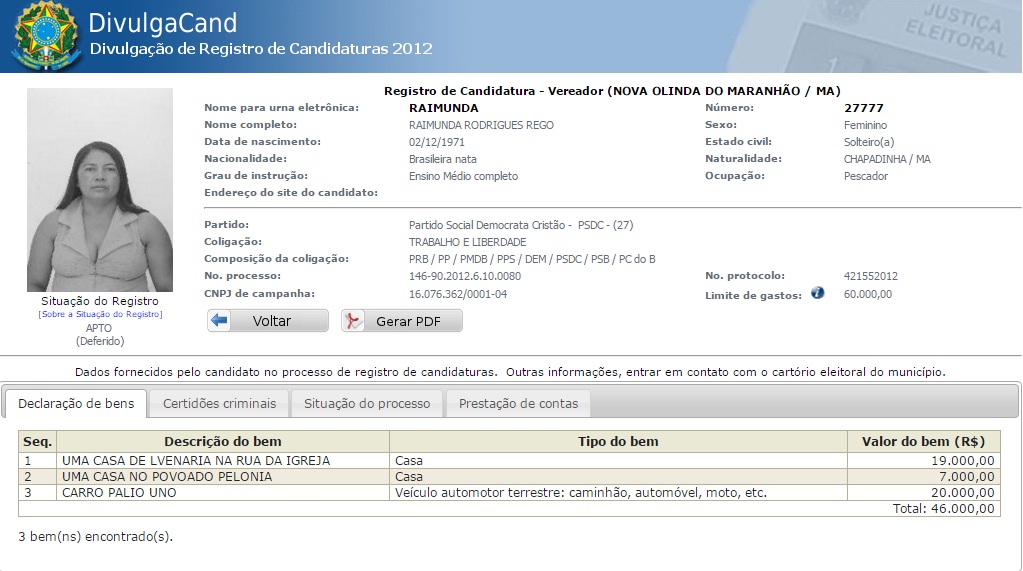1023x571 pixels.
Task: Click the education level Ensino Médio completo
Action: (463, 176)
